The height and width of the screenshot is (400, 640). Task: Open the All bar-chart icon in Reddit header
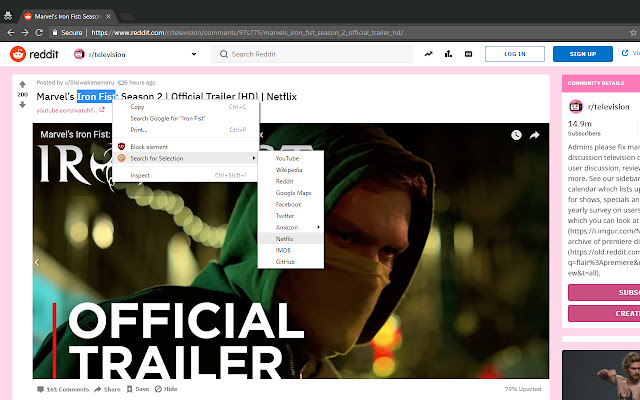(x=448, y=54)
